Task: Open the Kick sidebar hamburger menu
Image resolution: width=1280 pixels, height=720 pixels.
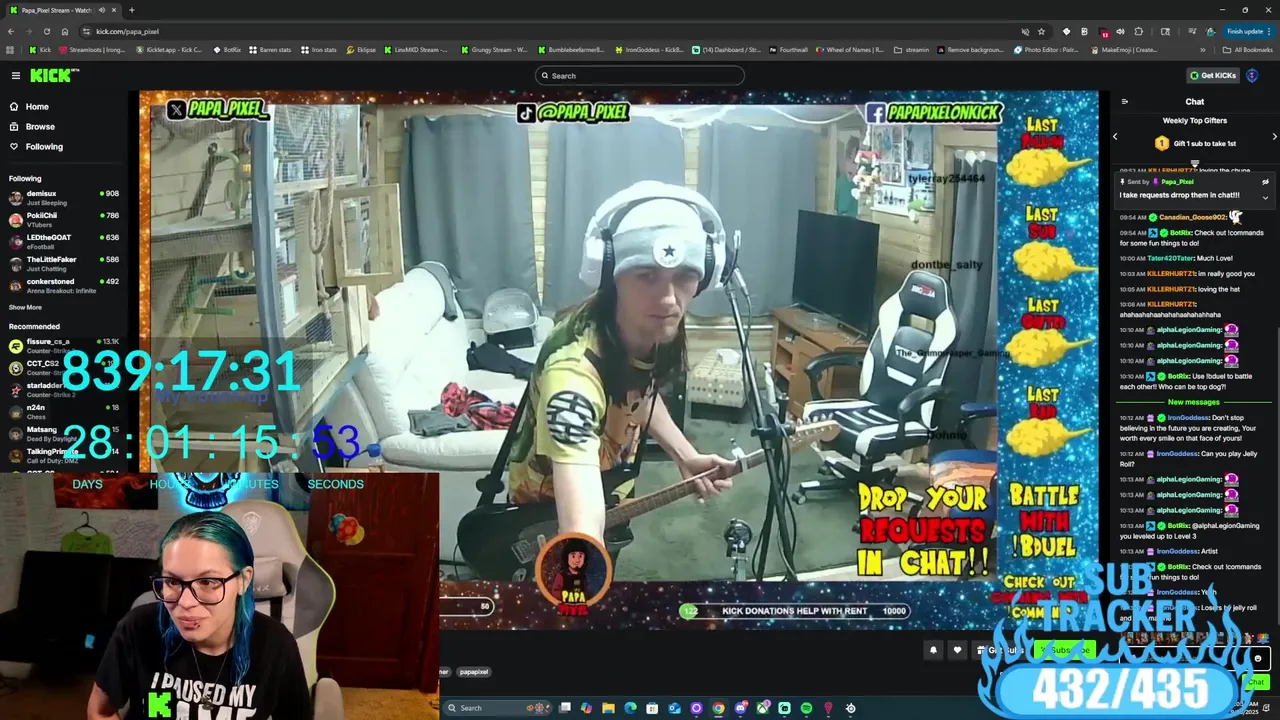Action: [x=15, y=75]
